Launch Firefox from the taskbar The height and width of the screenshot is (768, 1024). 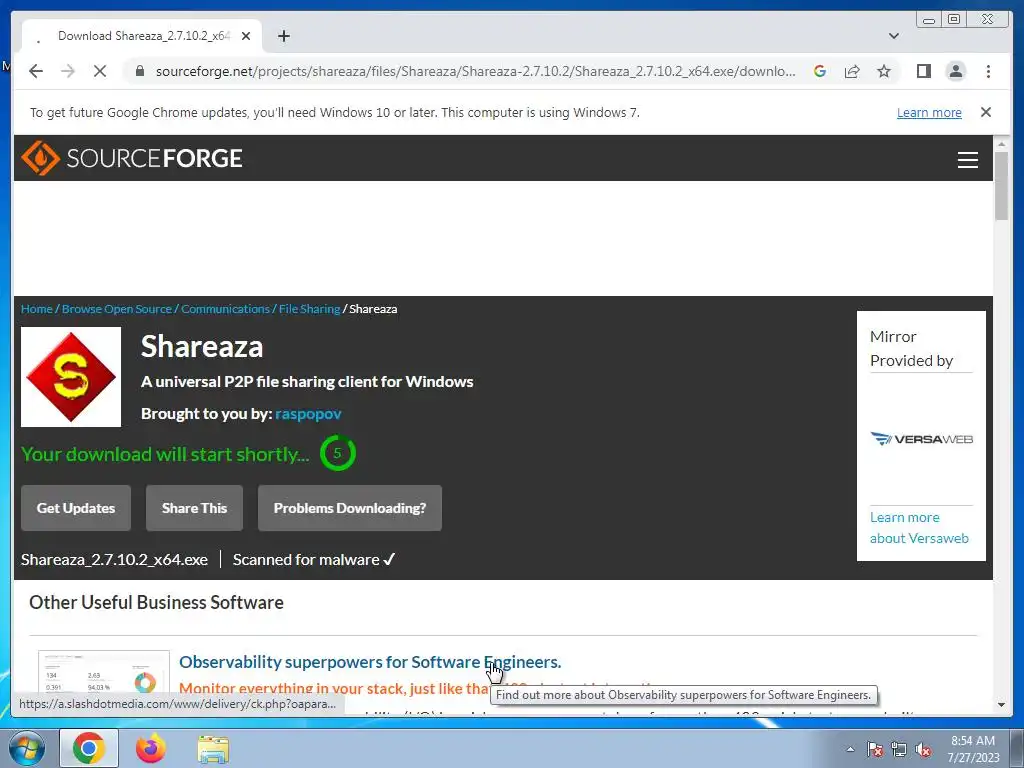point(151,748)
